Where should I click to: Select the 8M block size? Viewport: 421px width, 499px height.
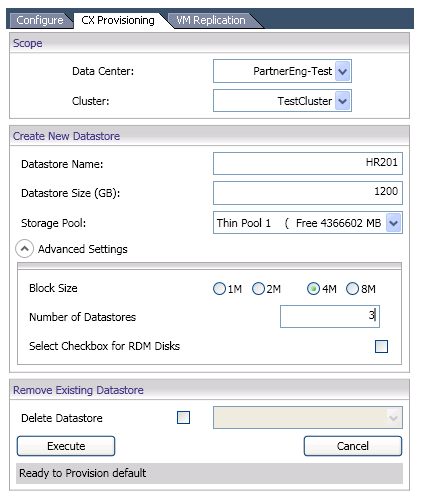pyautogui.click(x=352, y=289)
